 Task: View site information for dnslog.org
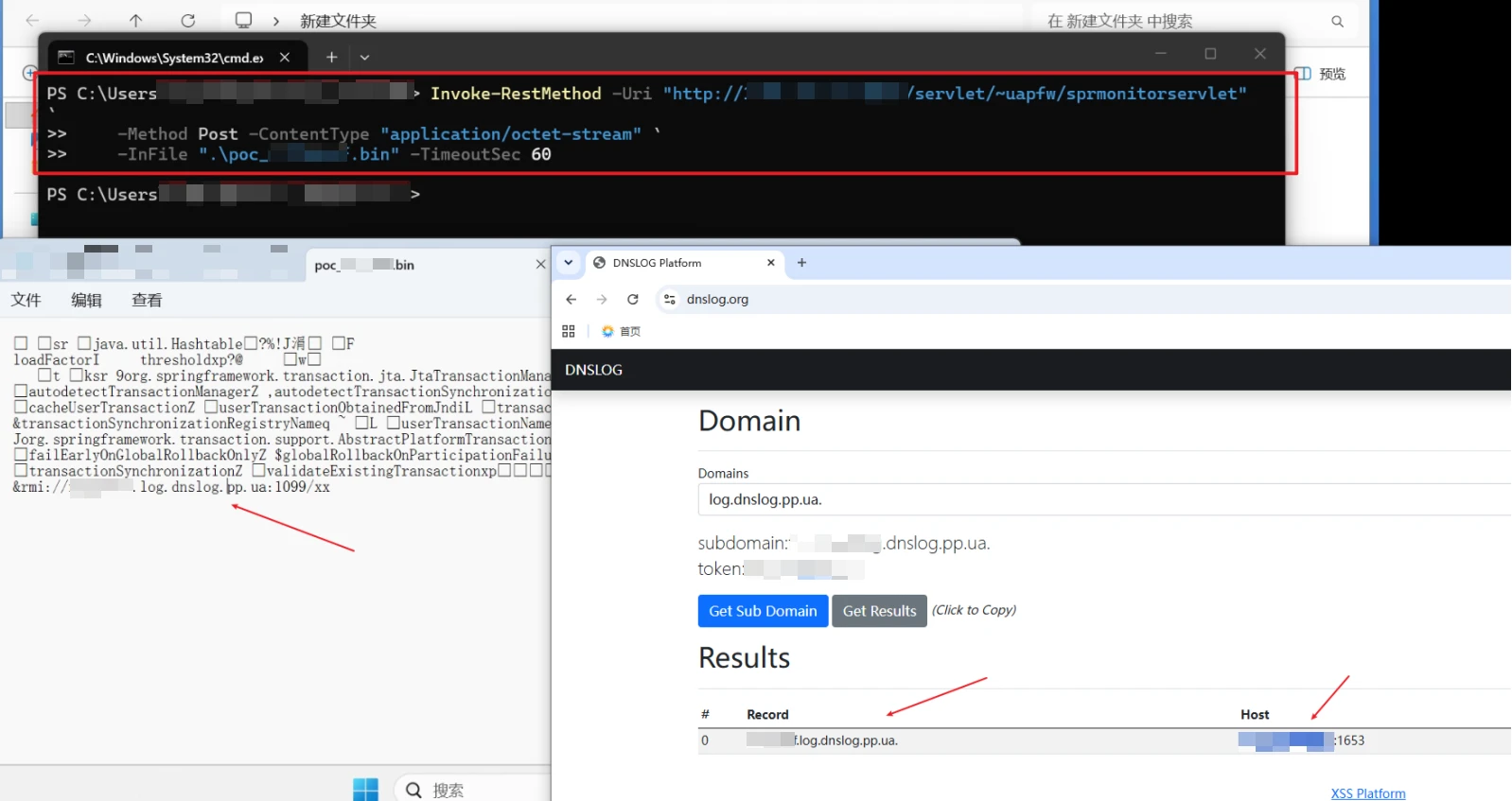pos(670,300)
